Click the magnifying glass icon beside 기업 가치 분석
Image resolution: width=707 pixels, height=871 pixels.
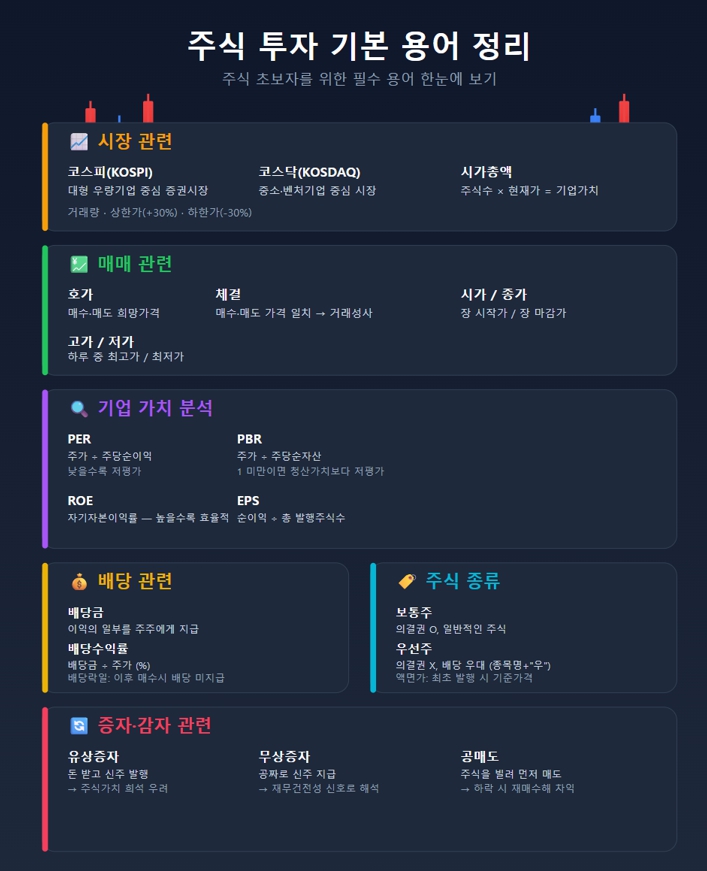click(79, 408)
